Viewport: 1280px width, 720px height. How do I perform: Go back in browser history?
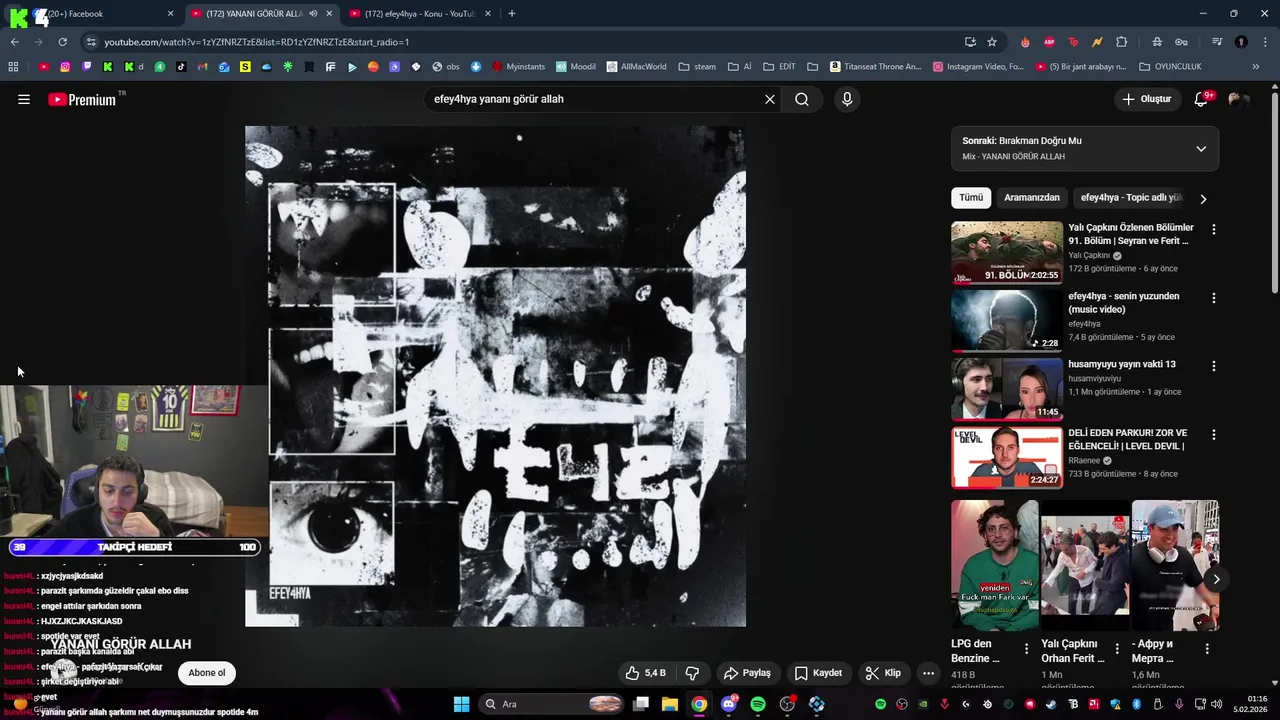14,42
